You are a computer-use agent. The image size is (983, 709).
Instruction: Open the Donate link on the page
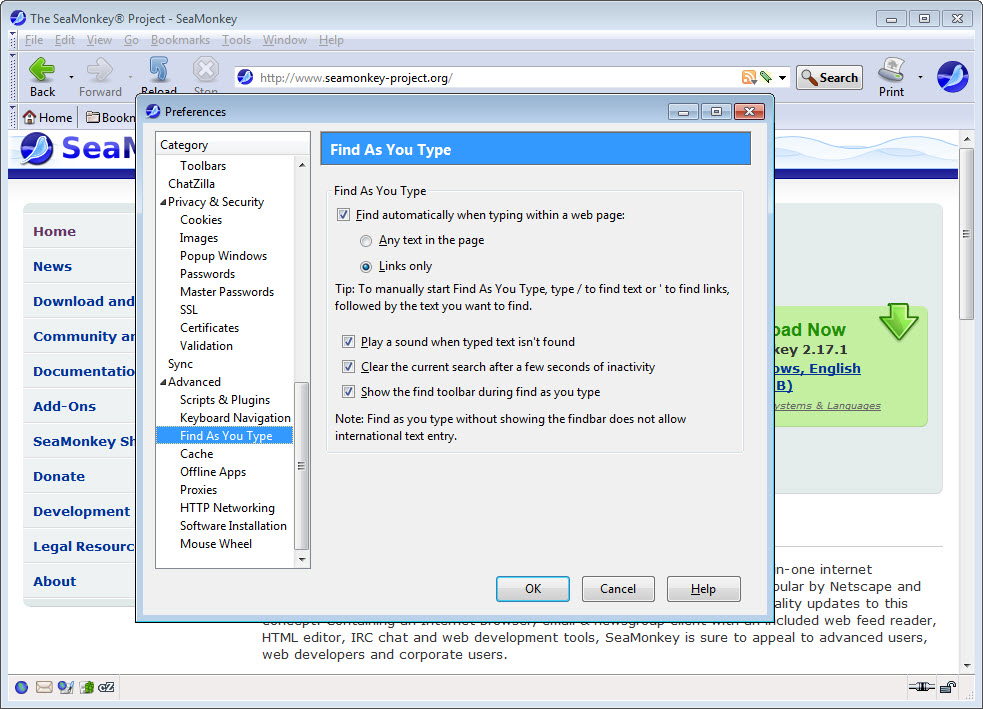point(59,476)
